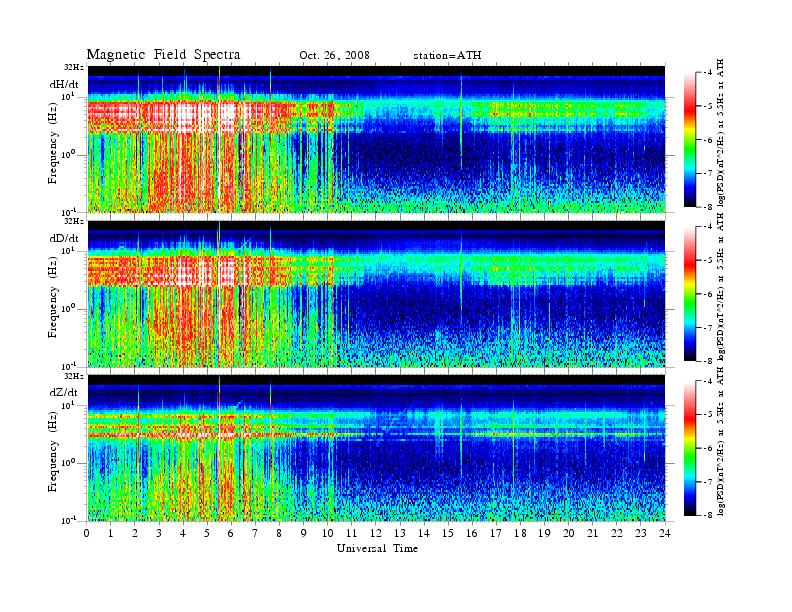Click the "32Hz" label above the dH/dt axis
Viewport: 792px width, 612px height.
(x=74, y=67)
